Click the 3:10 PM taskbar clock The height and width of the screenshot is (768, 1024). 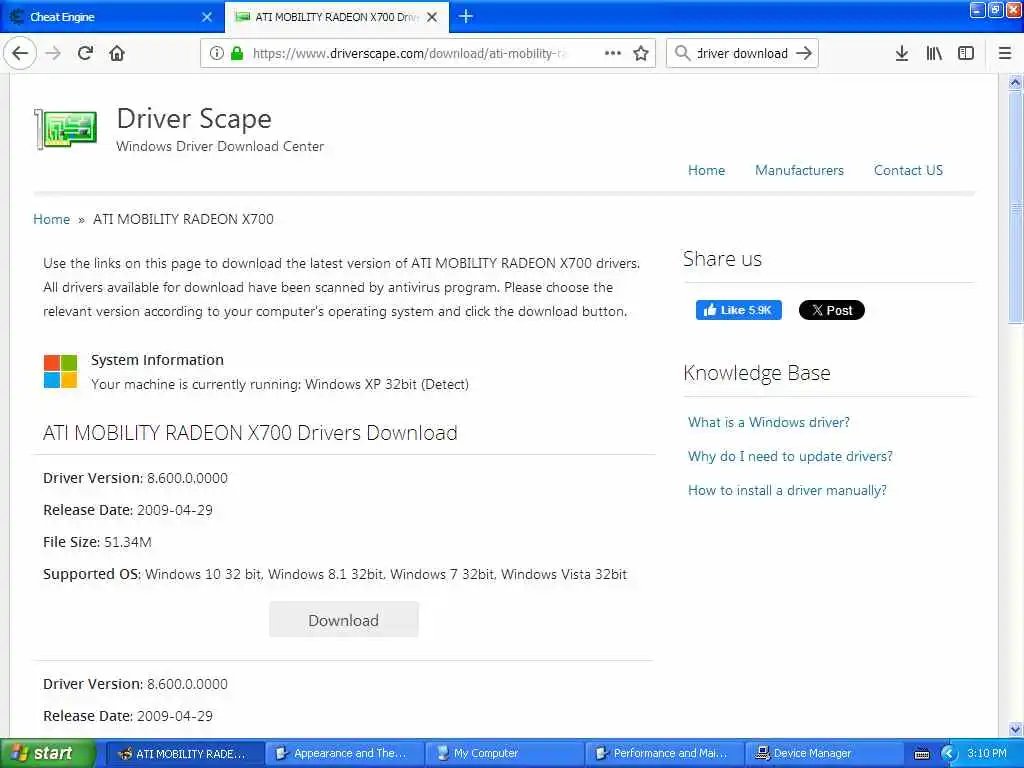[987, 753]
